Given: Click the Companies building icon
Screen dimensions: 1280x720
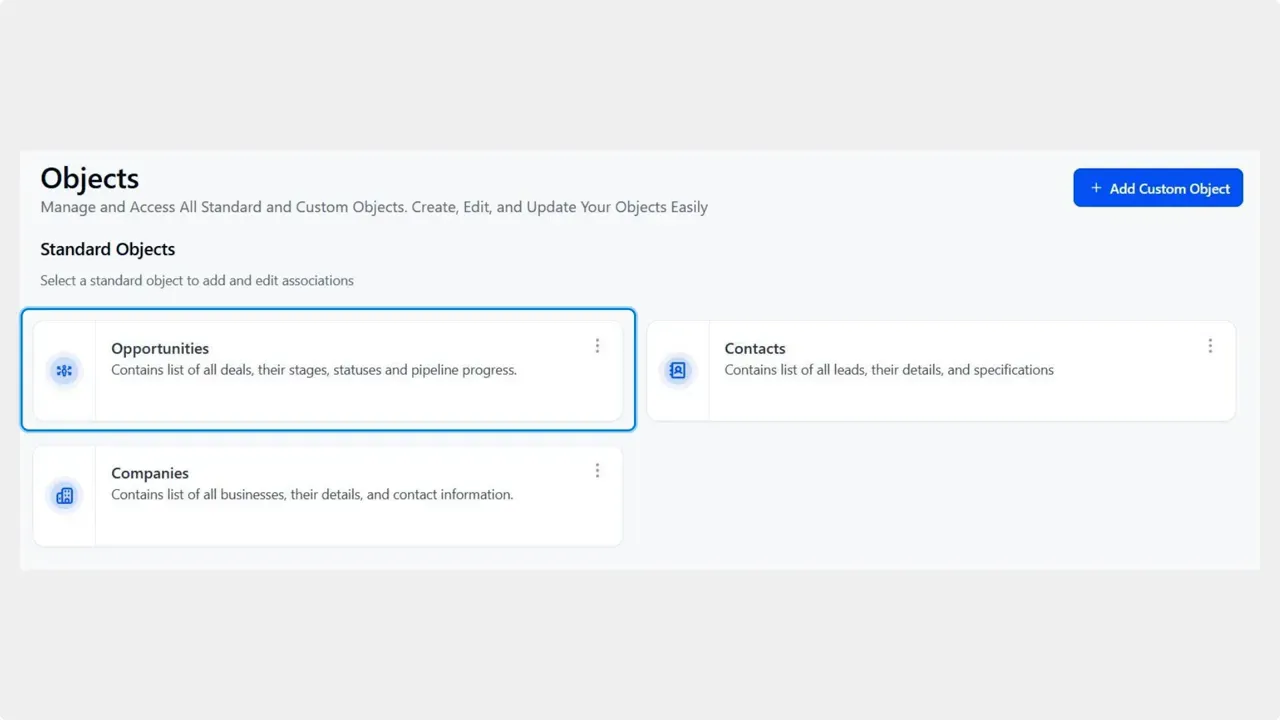Looking at the screenshot, I should (64, 495).
